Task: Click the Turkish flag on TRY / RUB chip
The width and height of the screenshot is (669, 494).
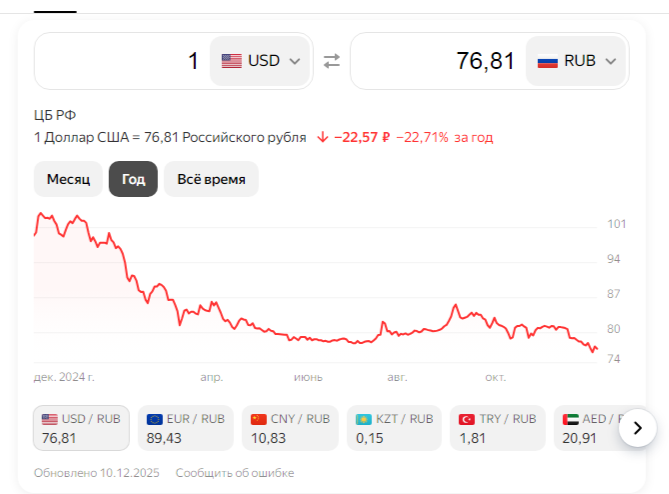Action: click(x=467, y=419)
